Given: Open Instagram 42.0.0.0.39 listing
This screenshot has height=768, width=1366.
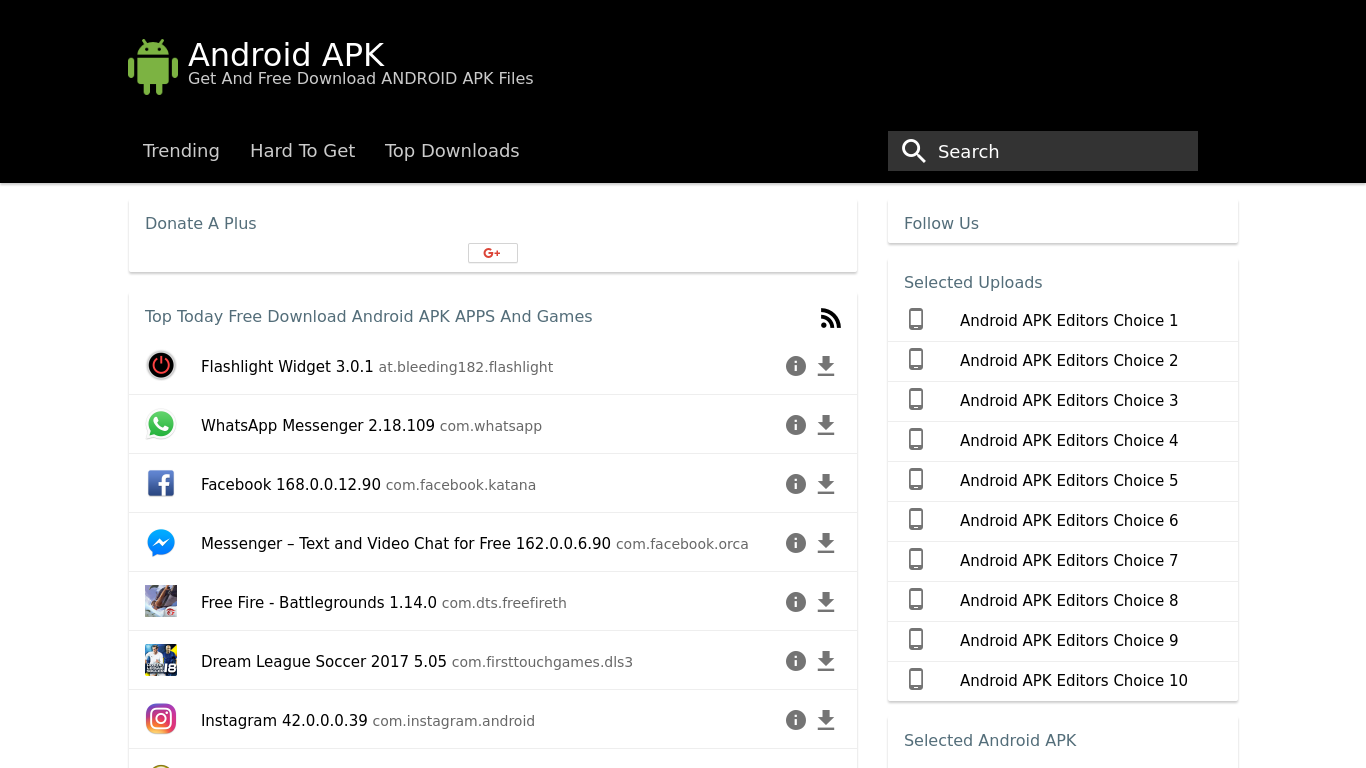Looking at the screenshot, I should pos(284,721).
